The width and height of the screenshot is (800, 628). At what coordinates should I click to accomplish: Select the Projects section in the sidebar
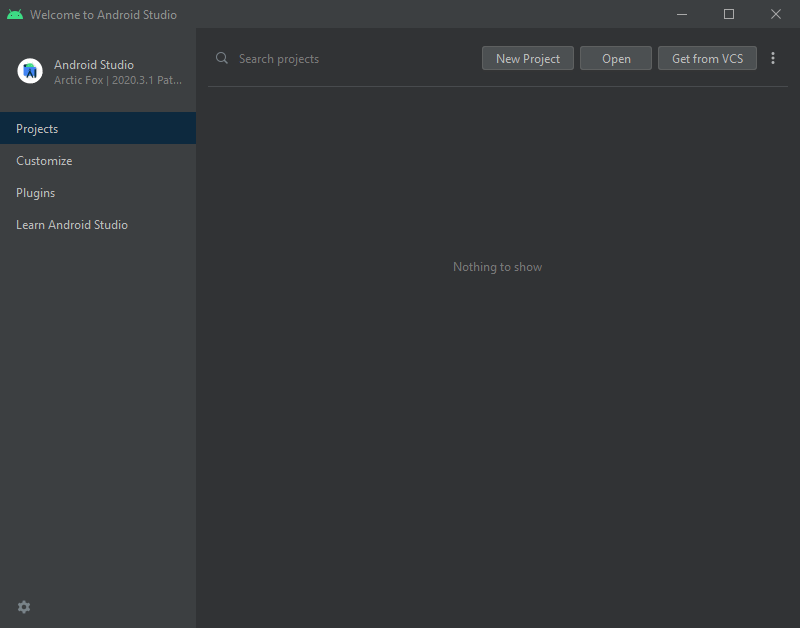tap(37, 128)
